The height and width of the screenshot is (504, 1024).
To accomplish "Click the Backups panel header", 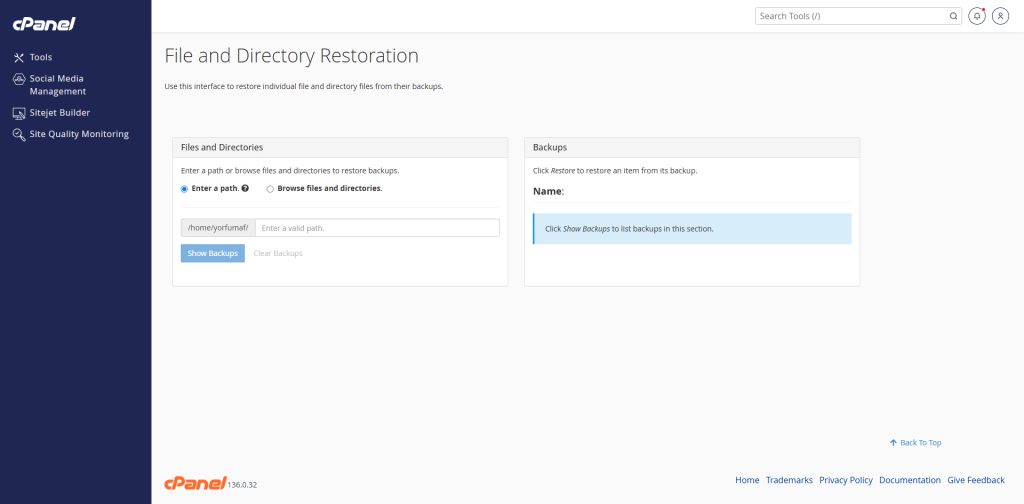I will point(692,148).
